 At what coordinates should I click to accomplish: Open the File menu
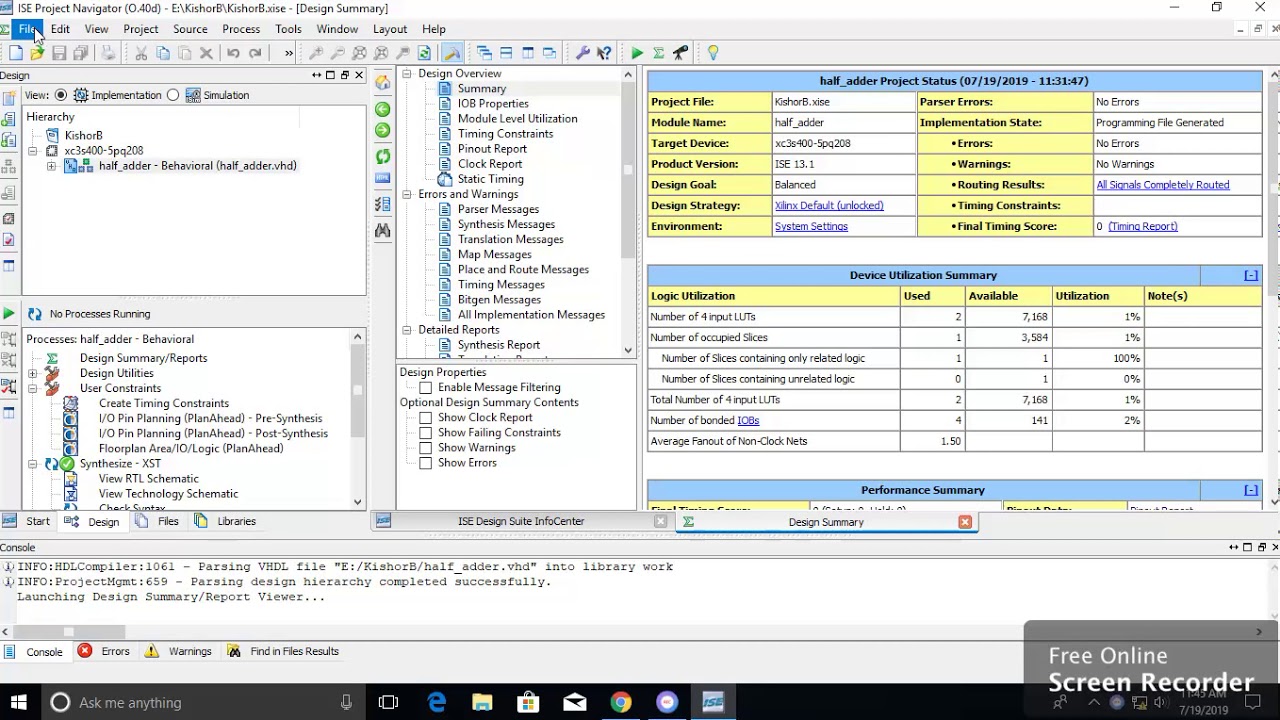27,29
